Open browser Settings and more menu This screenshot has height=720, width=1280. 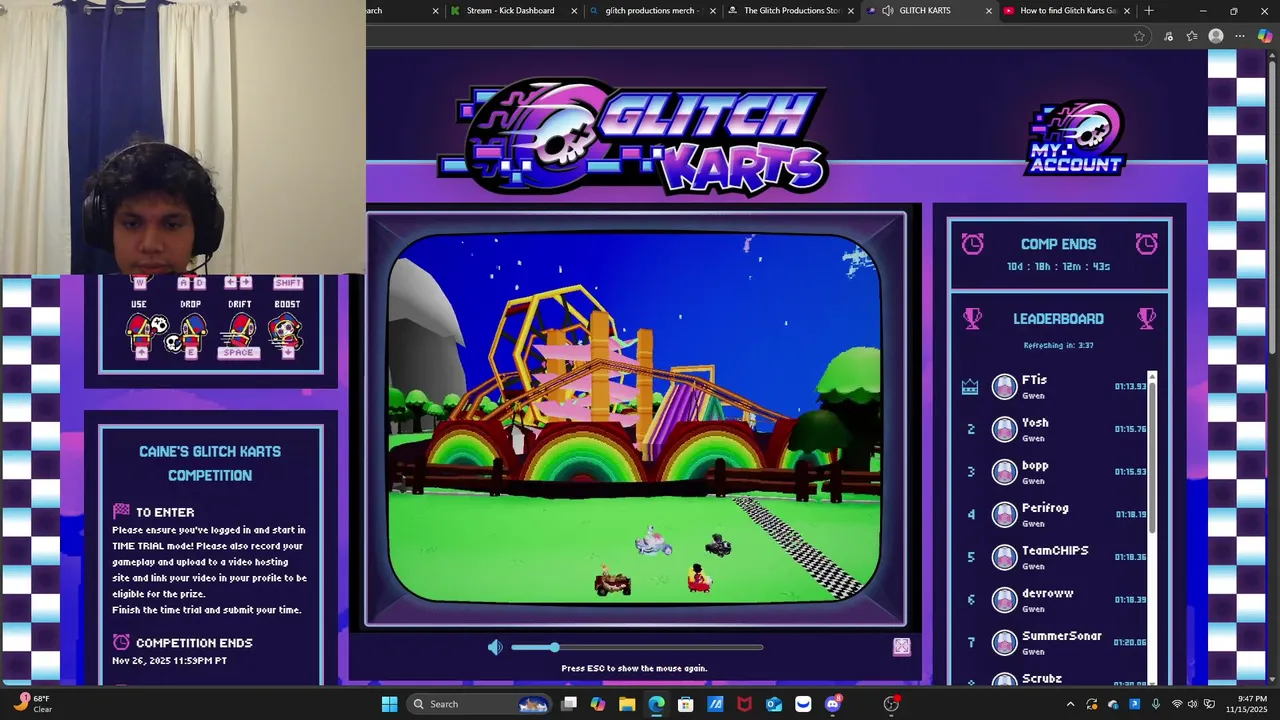1240,36
